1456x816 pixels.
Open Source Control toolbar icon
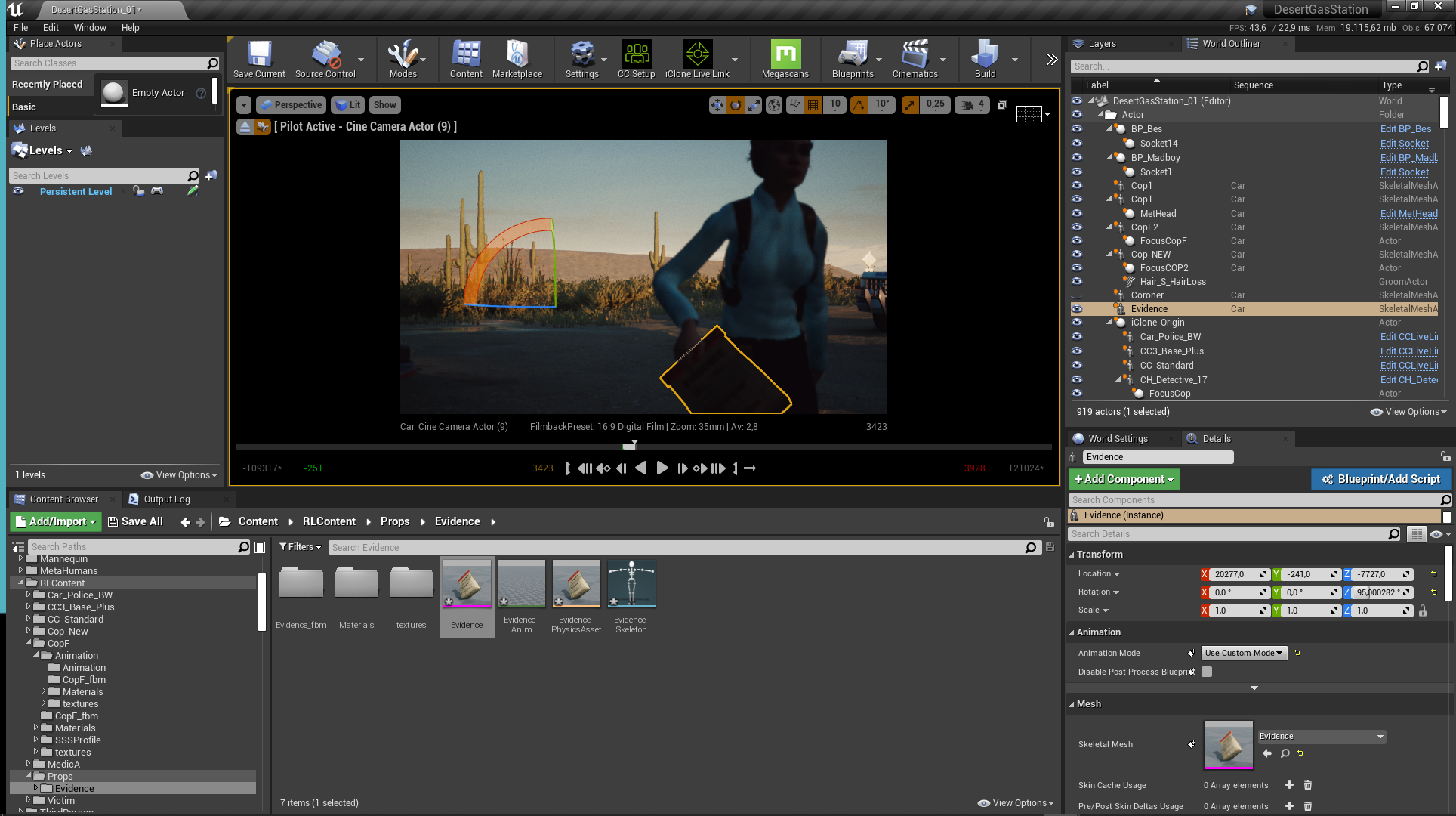pyautogui.click(x=325, y=59)
